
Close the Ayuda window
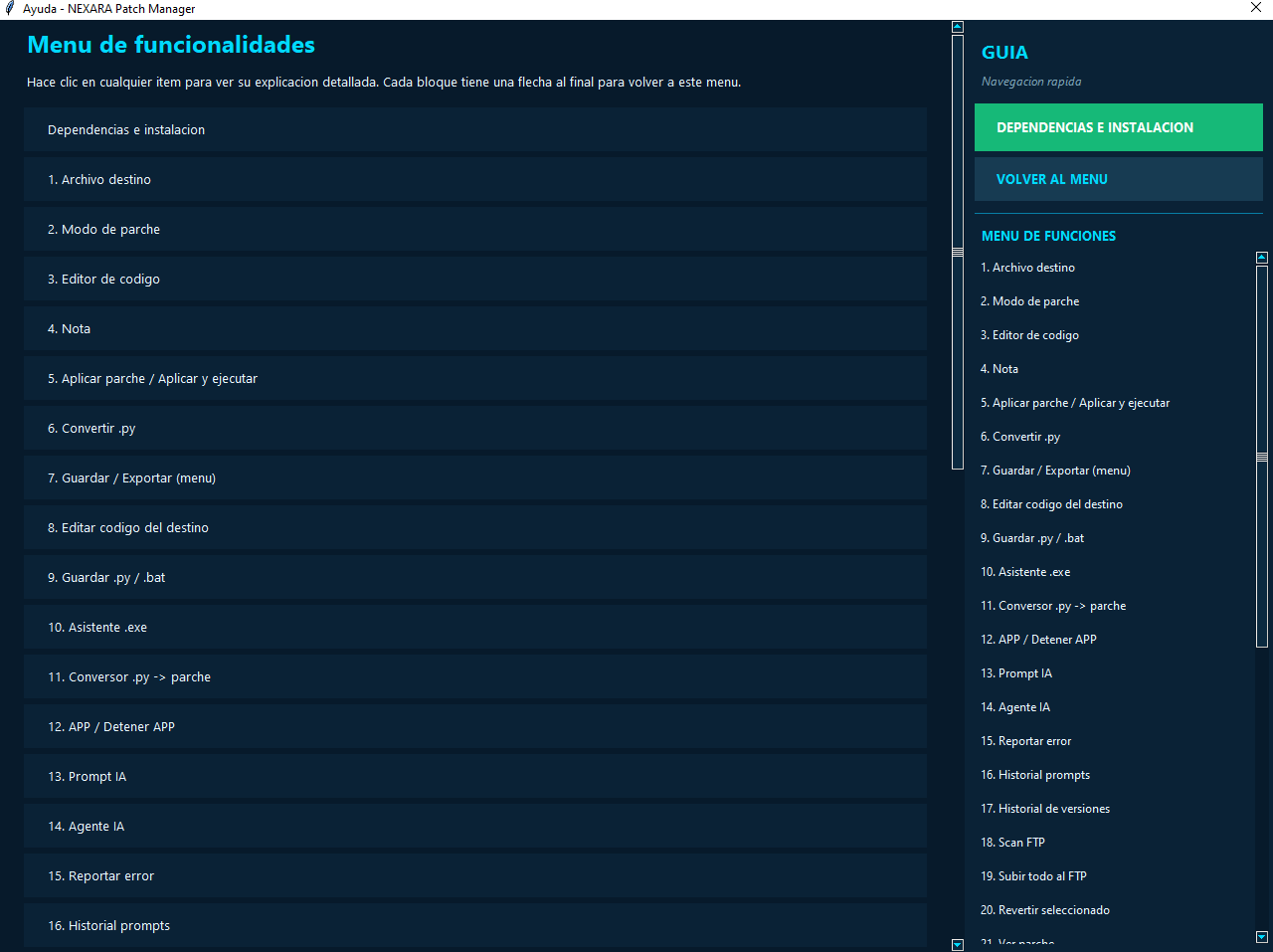1256,8
